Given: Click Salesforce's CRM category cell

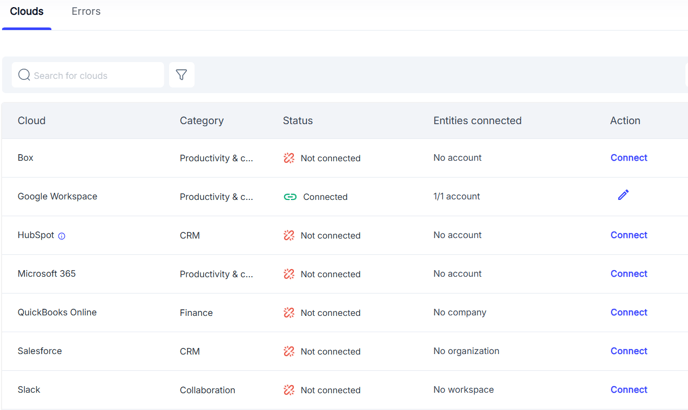Looking at the screenshot, I should 190,351.
